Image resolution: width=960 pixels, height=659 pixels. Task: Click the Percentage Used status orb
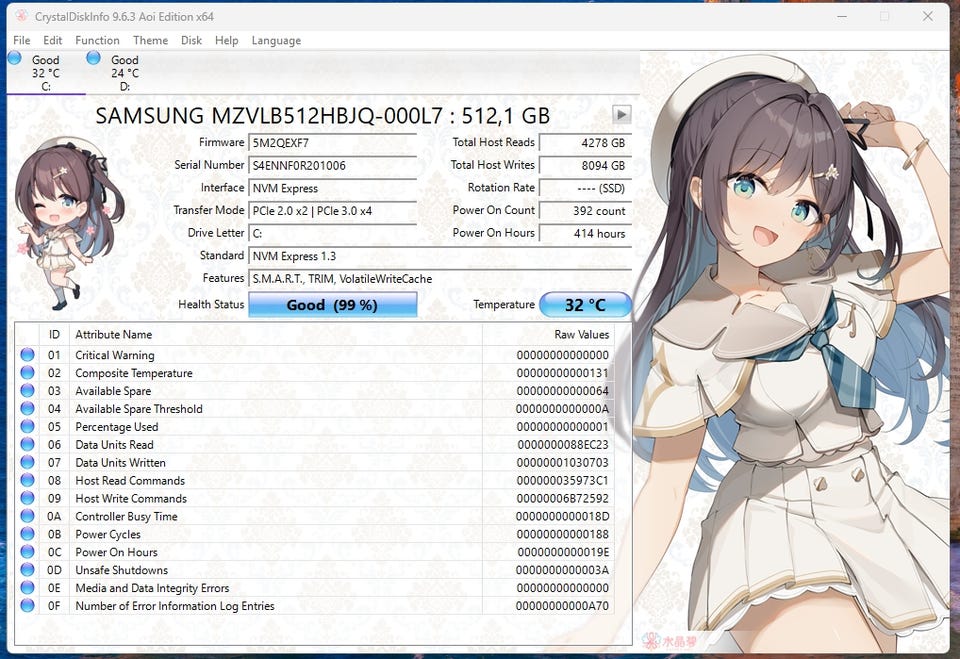tap(27, 427)
